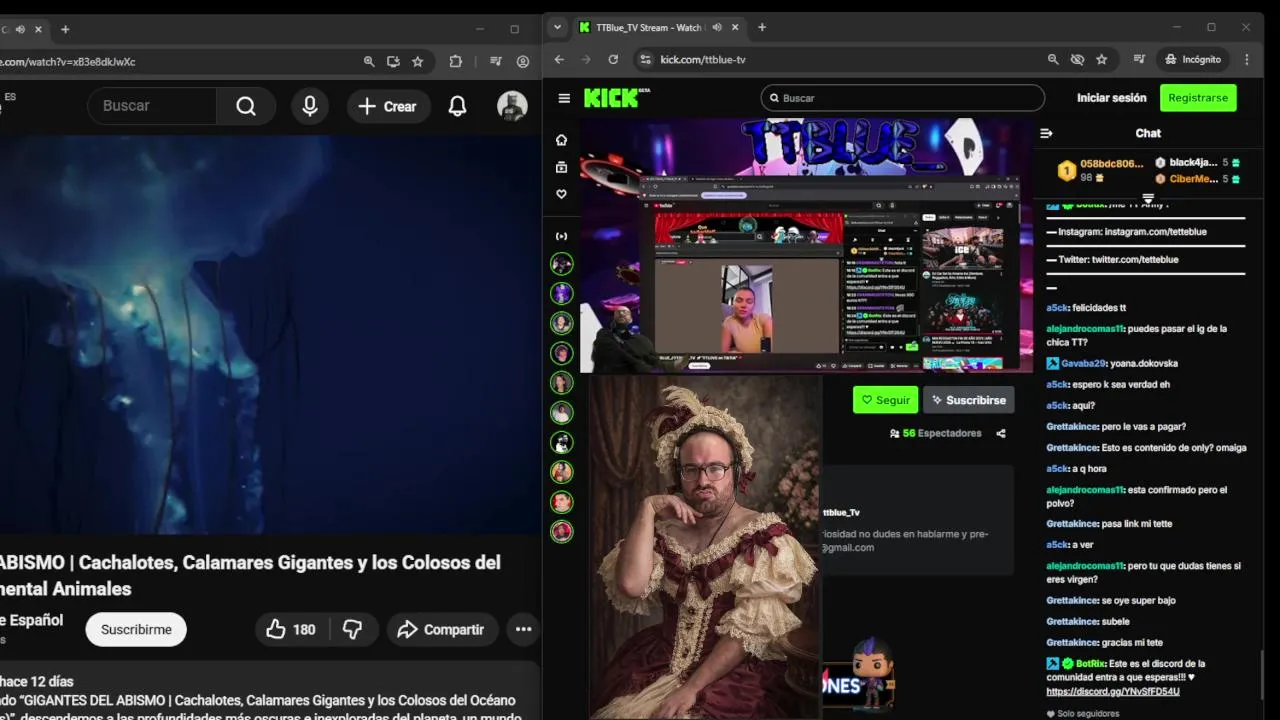Bookmark the Kick page with the star

point(1101,59)
